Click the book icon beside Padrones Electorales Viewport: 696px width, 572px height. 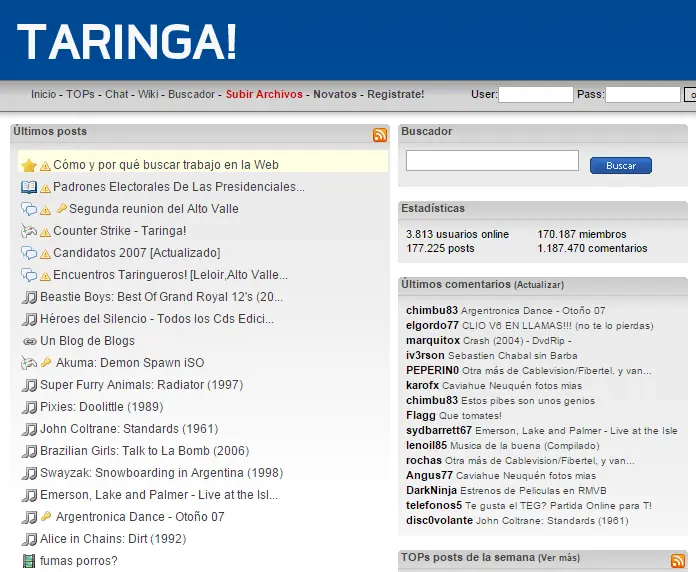click(29, 187)
